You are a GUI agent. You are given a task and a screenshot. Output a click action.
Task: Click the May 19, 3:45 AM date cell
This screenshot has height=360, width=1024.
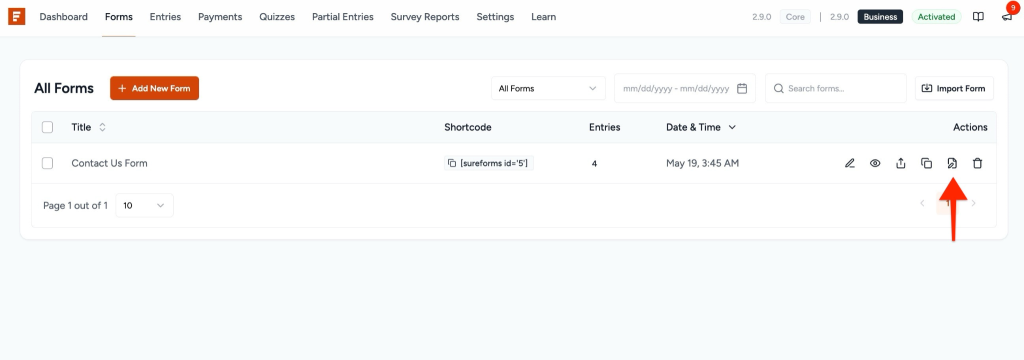coord(703,163)
